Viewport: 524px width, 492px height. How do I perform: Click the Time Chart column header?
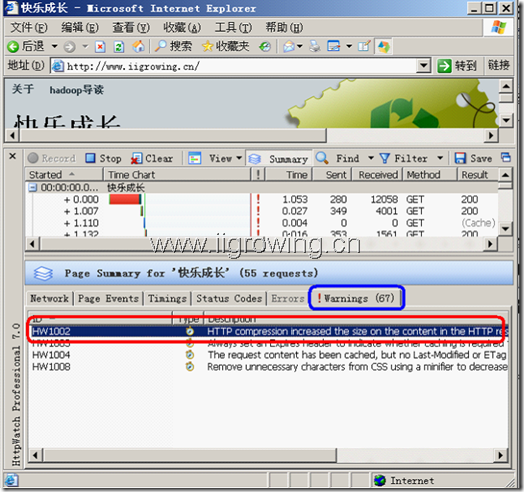tap(177, 174)
